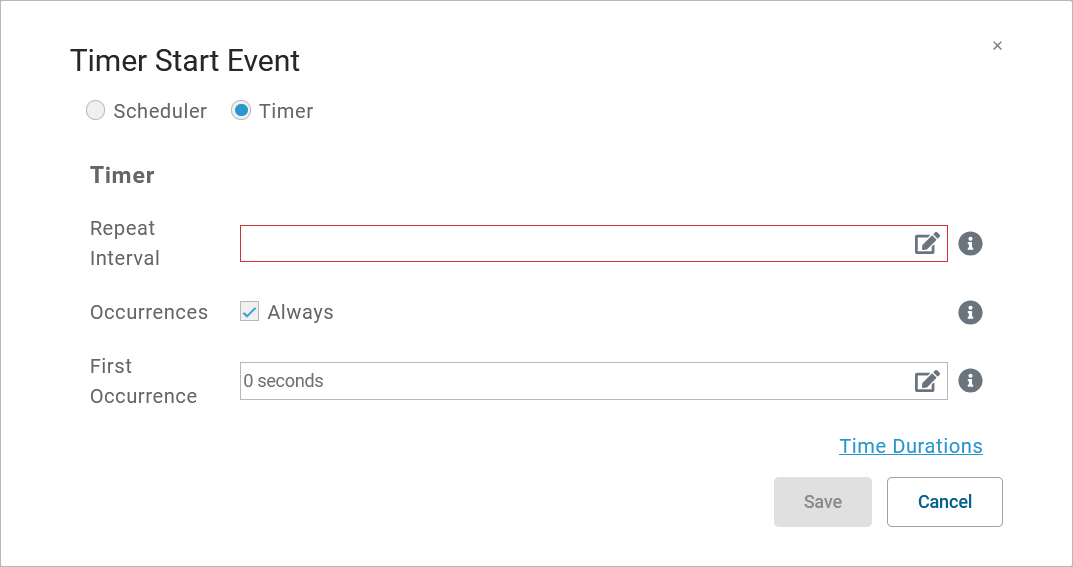The width and height of the screenshot is (1073, 567).
Task: Open the Repeat Interval expression editor icon
Action: tap(927, 243)
